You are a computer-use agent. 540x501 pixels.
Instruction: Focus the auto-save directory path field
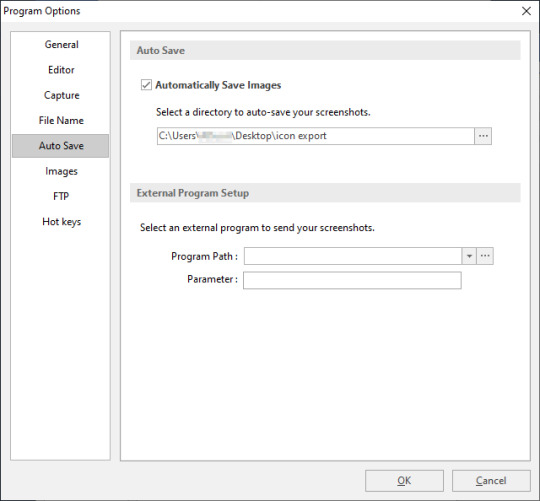[x=315, y=136]
